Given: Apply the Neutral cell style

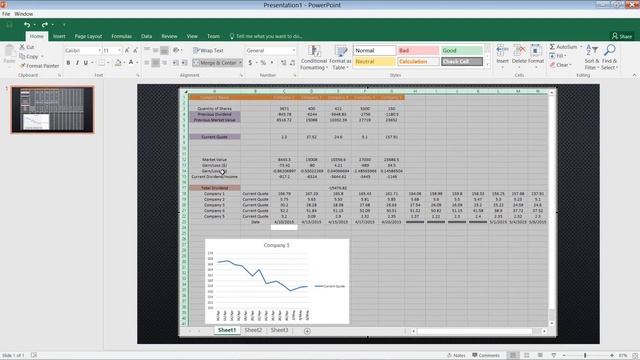Looking at the screenshot, I should tap(374, 62).
